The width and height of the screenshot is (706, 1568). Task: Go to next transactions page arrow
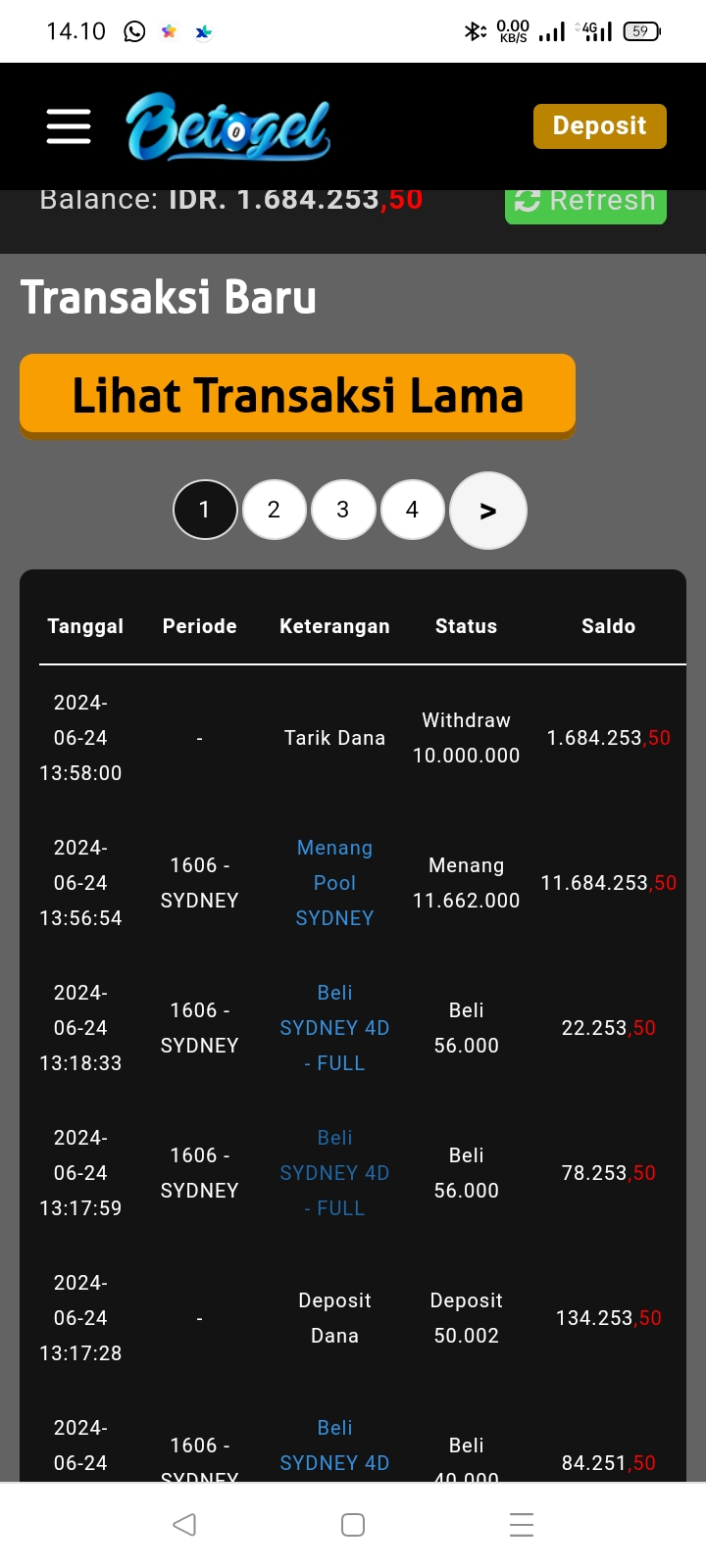pyautogui.click(x=487, y=511)
